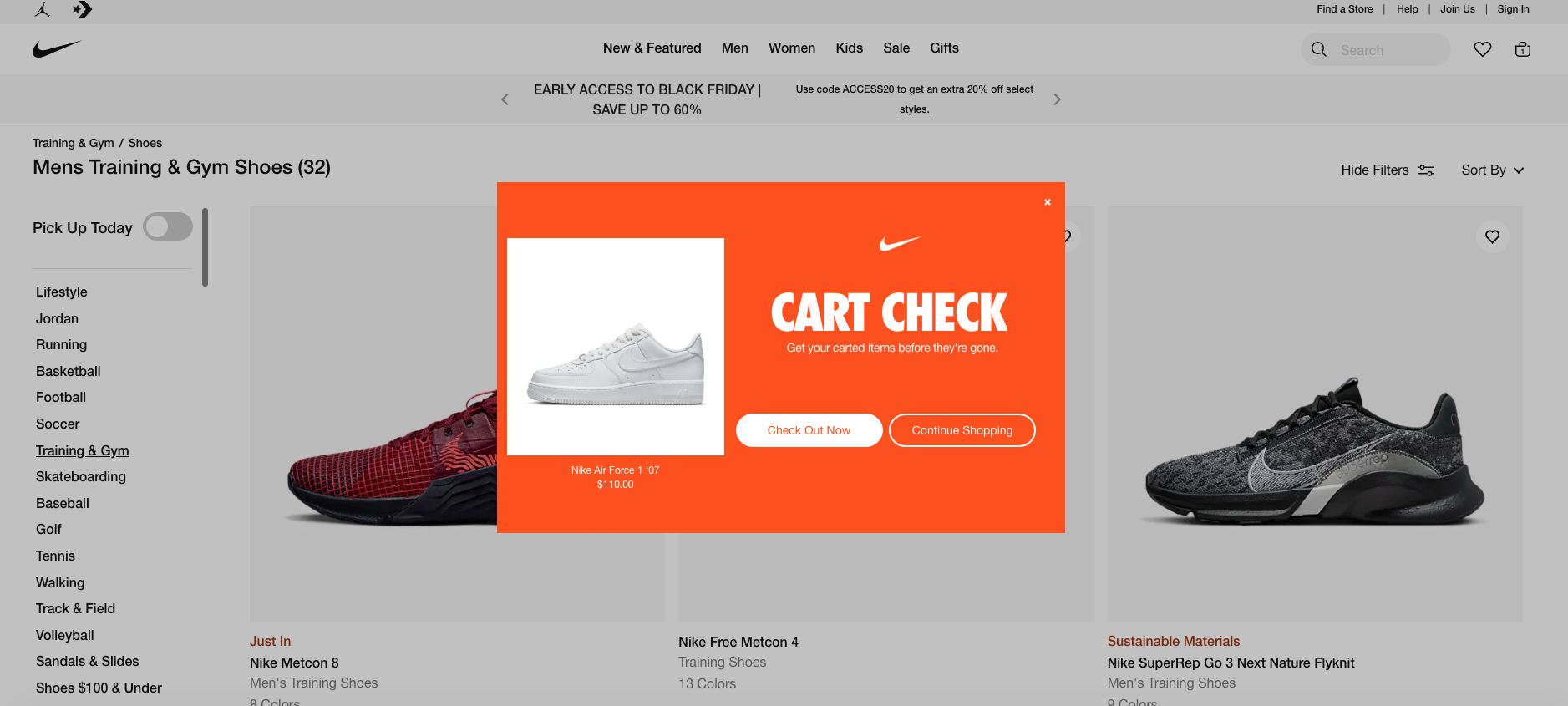Show next promo banner with right arrow
This screenshot has width=1568, height=706.
[1057, 99]
